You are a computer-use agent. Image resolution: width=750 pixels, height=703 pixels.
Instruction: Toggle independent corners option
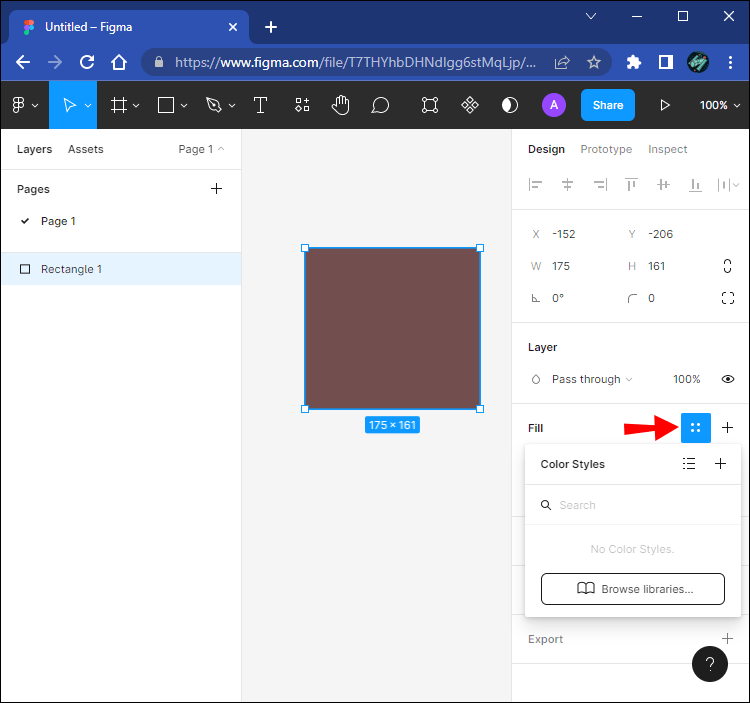tap(727, 298)
